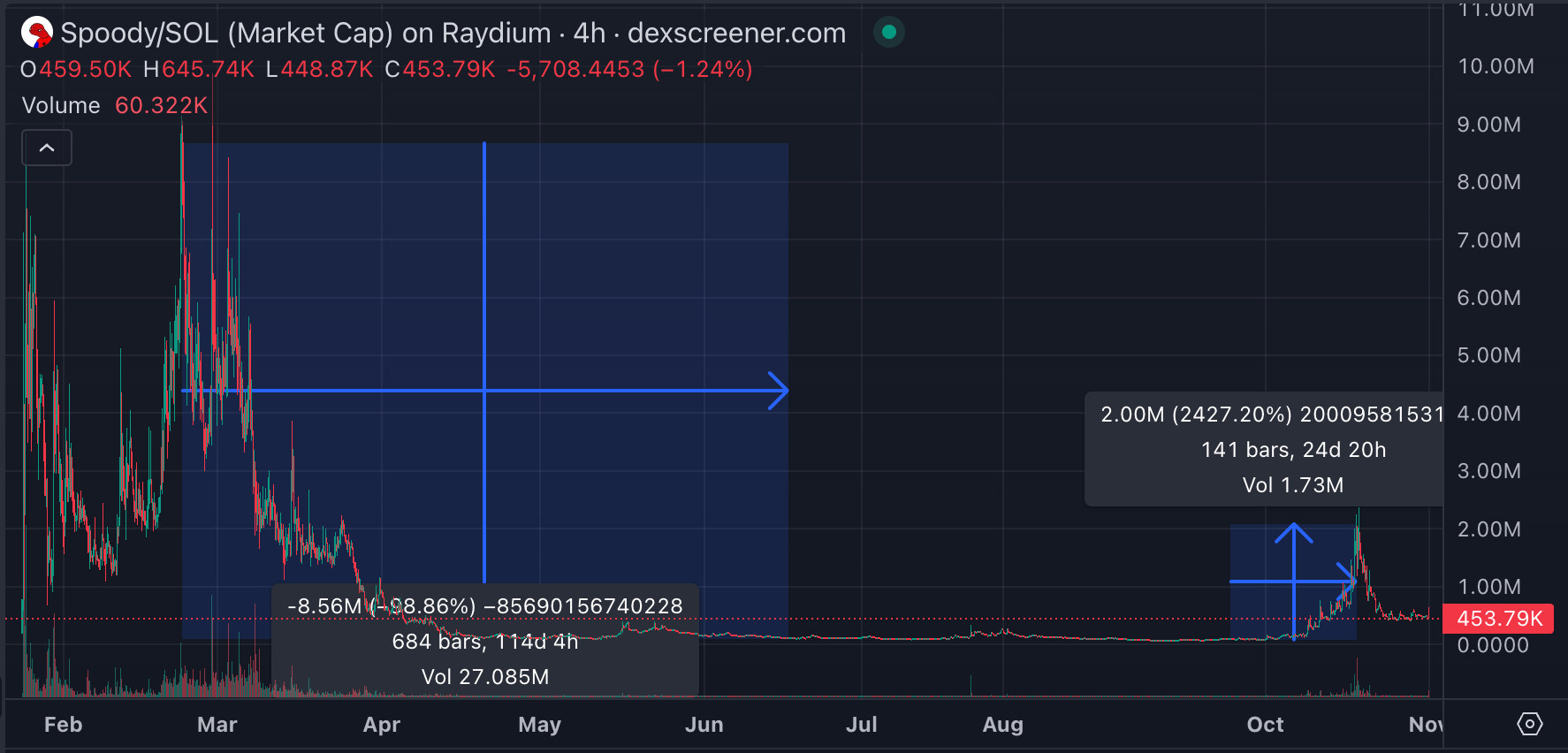
Task: Click the 1.00M price scale label
Action: point(1489,587)
